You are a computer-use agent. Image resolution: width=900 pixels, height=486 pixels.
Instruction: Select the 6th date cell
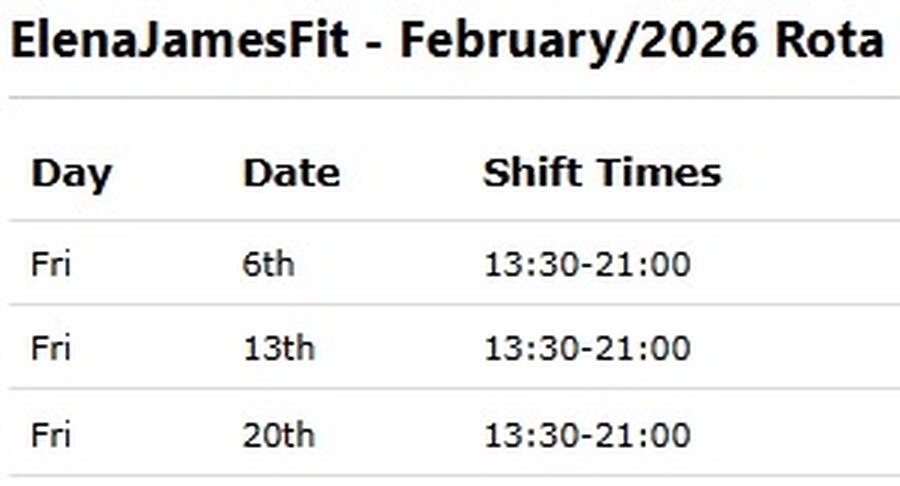pyautogui.click(x=269, y=264)
